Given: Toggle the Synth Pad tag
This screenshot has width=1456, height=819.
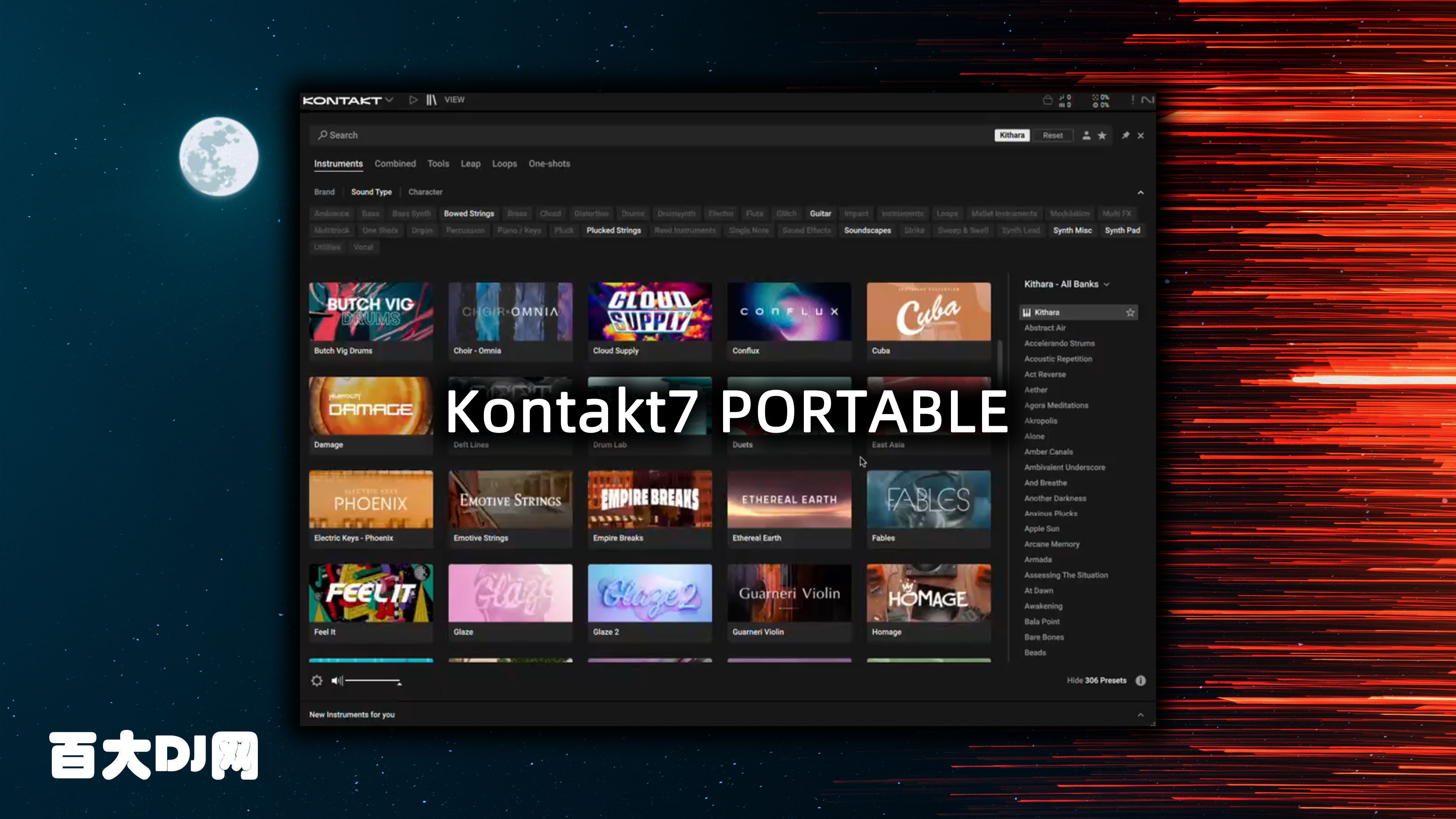Looking at the screenshot, I should pos(1122,231).
